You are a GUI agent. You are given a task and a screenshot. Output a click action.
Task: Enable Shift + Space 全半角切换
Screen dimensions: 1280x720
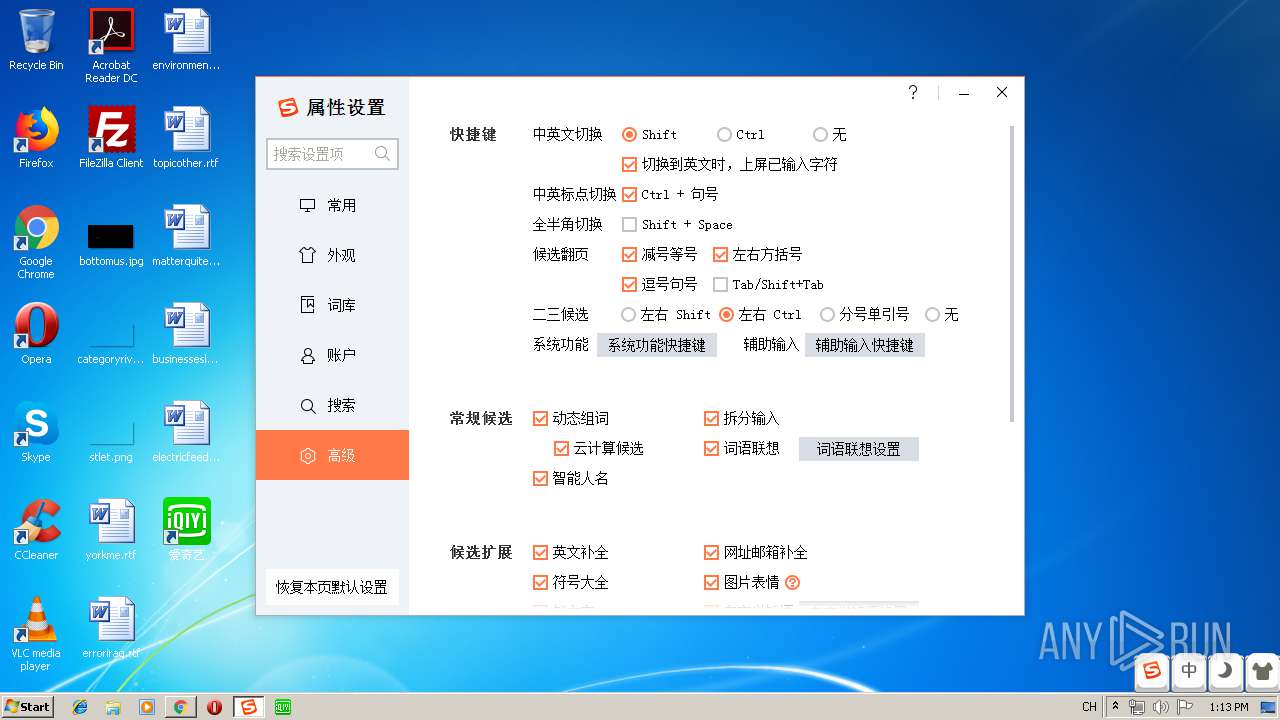630,224
